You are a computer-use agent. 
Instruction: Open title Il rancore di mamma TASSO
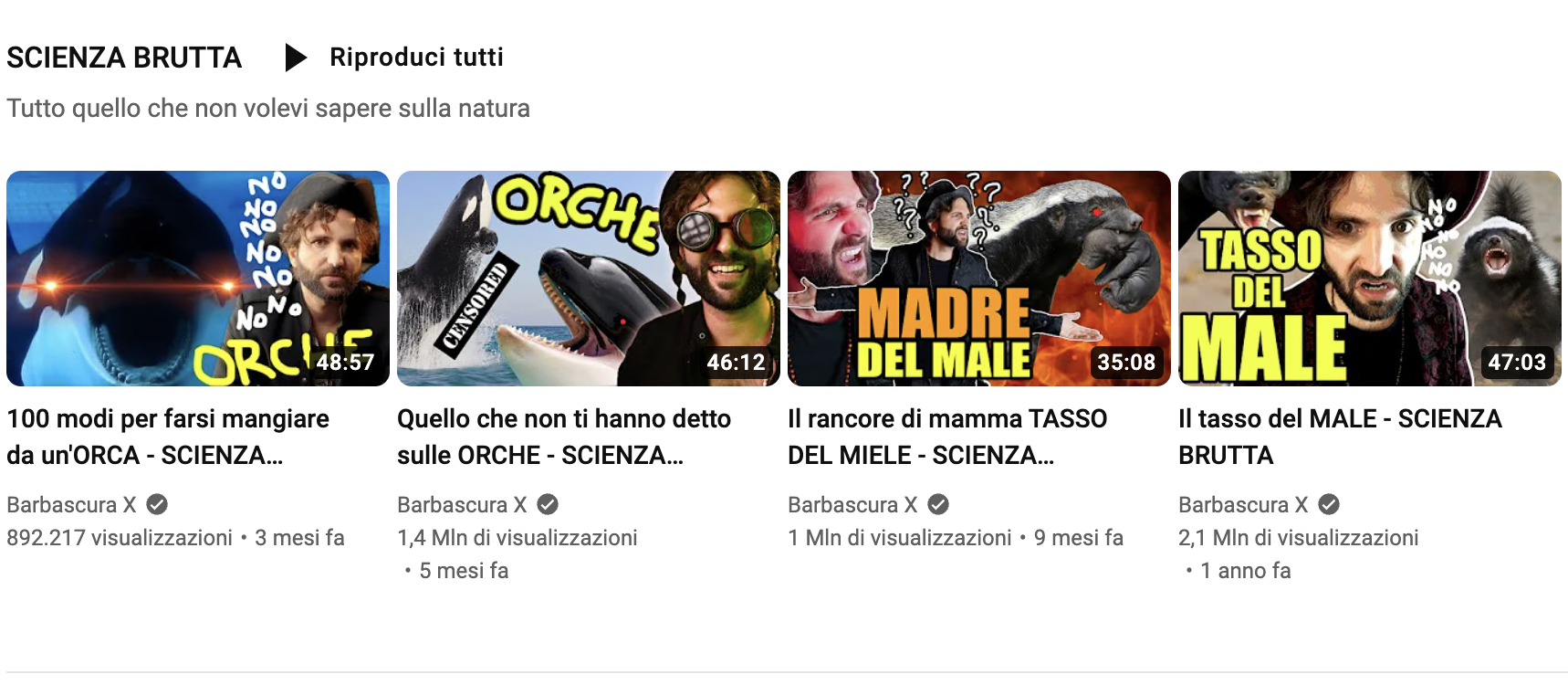[x=947, y=437]
